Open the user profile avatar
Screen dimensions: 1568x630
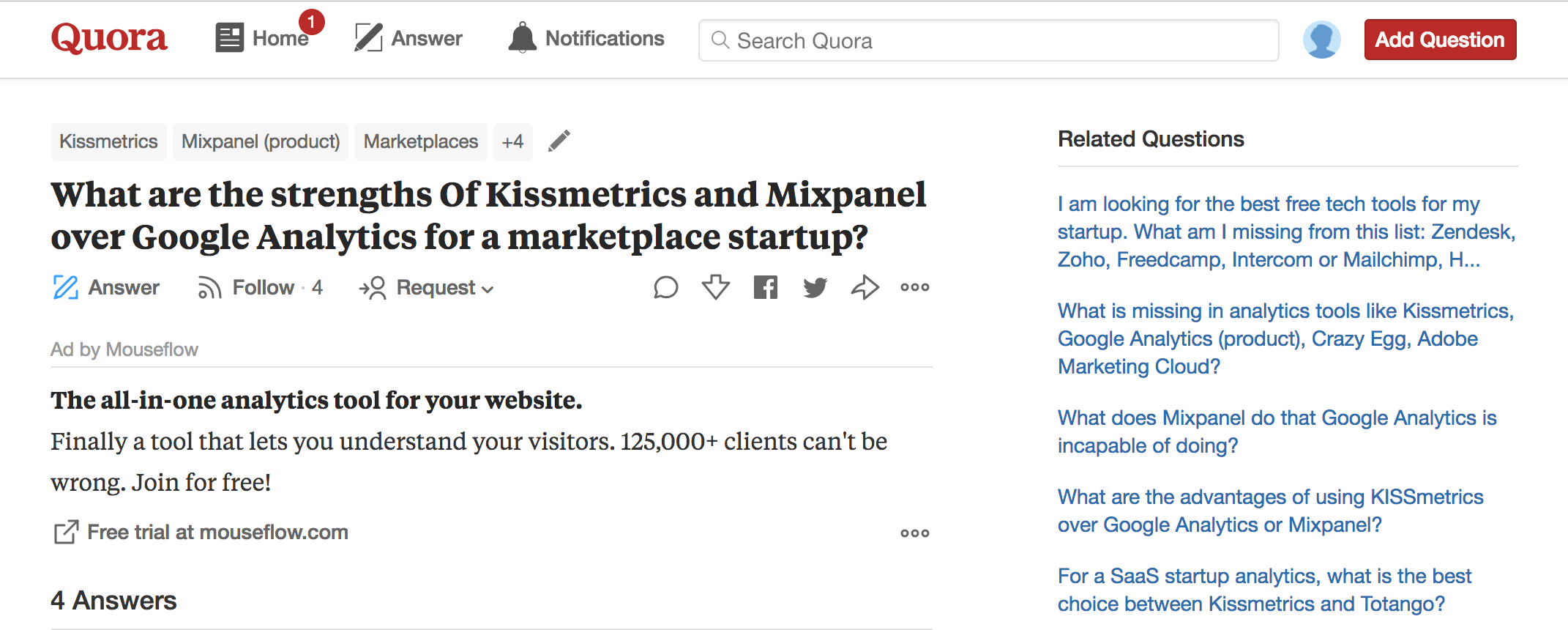(x=1322, y=40)
